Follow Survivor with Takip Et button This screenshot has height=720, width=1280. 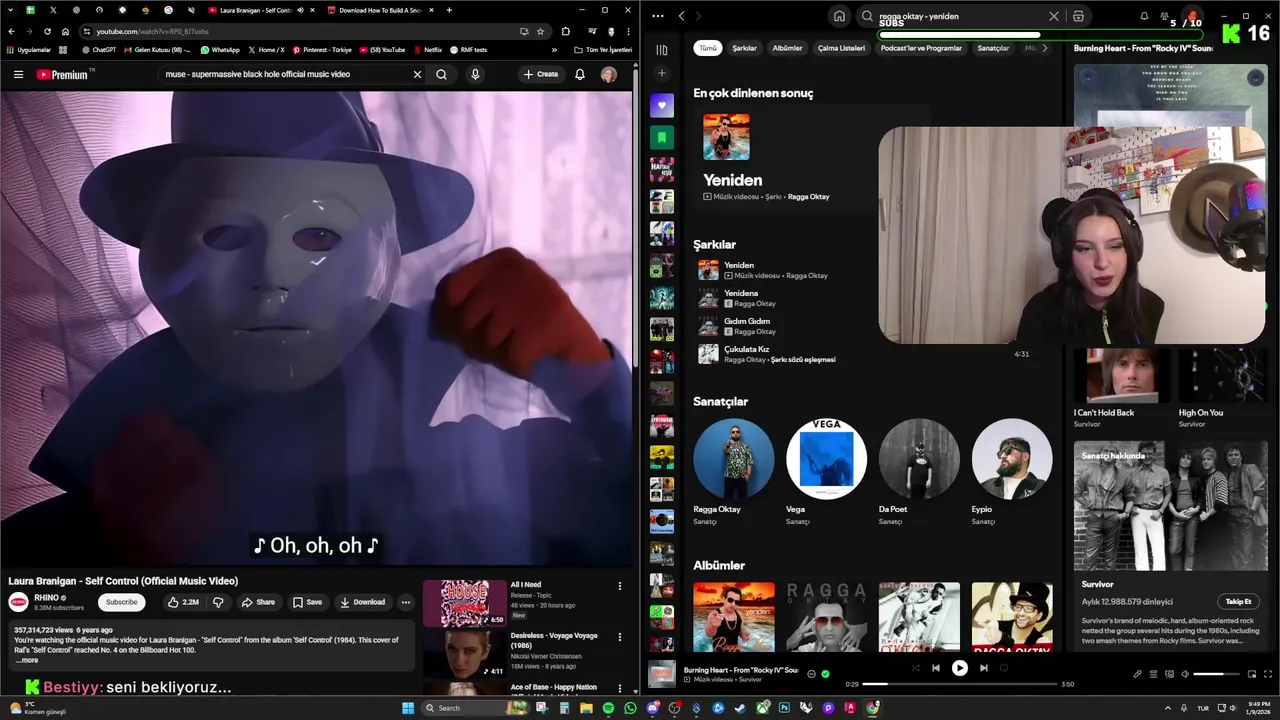point(1238,601)
